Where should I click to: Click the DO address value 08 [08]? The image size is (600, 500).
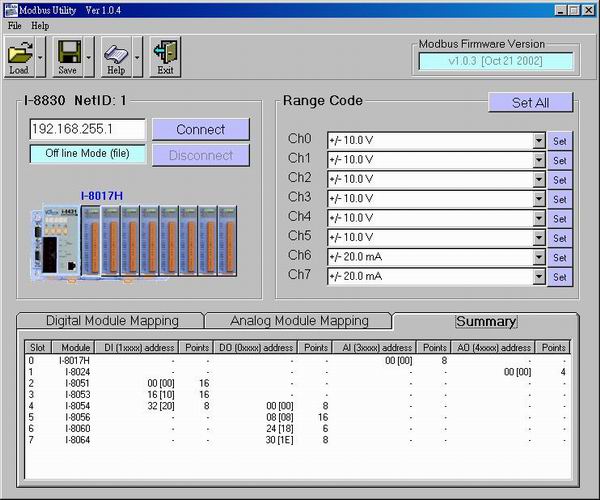tap(280, 417)
